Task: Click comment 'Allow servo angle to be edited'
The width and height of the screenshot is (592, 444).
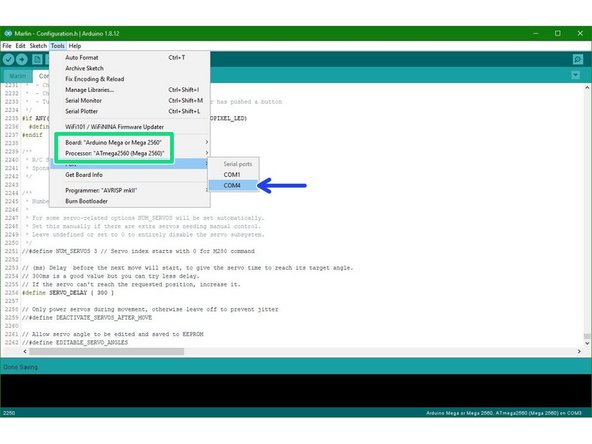Action: pyautogui.click(x=113, y=334)
